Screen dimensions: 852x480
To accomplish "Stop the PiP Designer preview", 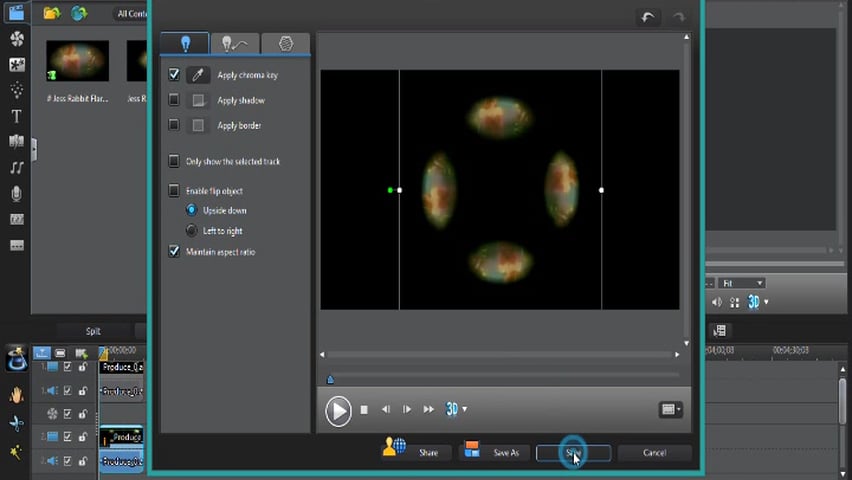I will [364, 409].
